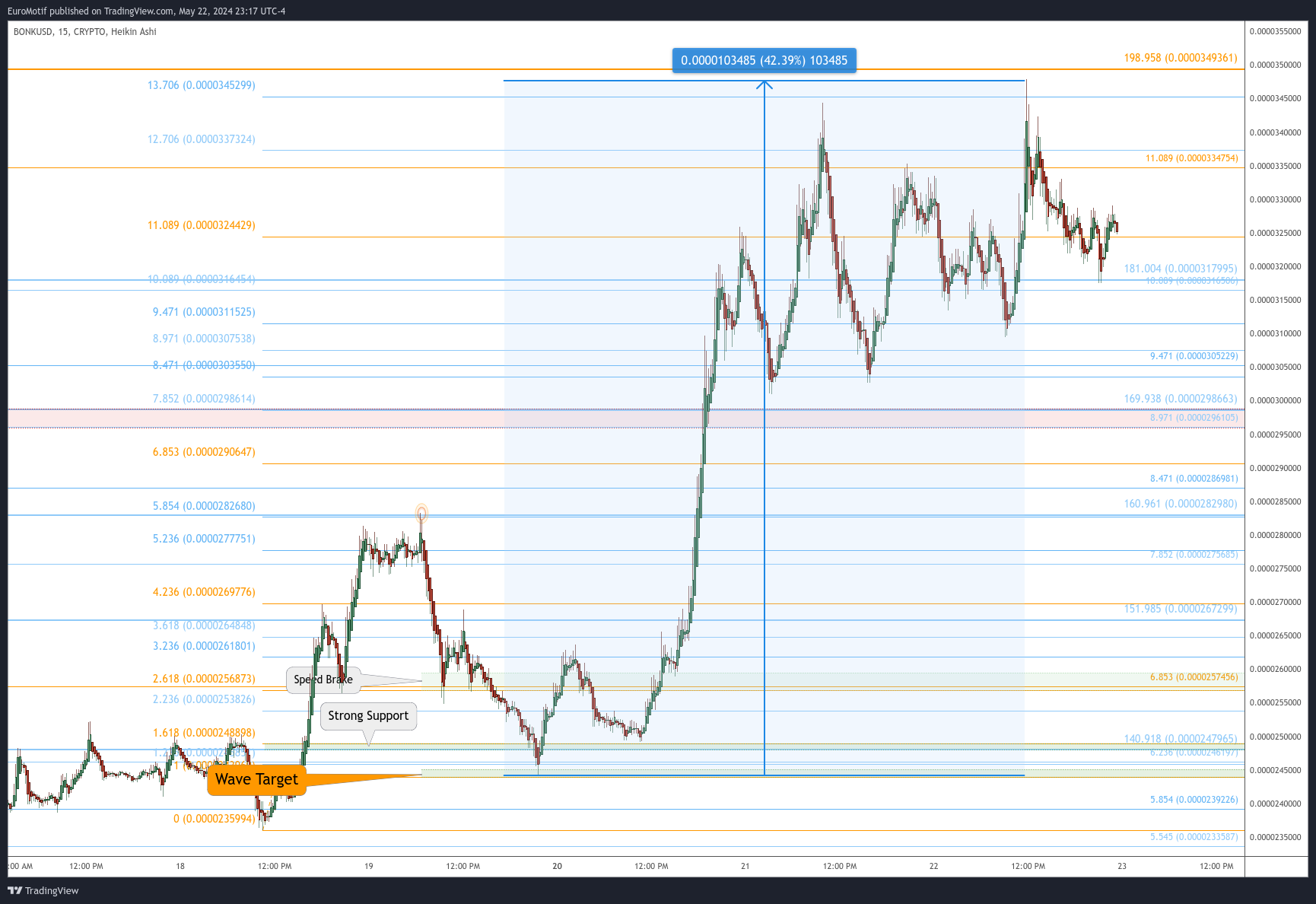Click right label 169.938 (0.0000298663)
Viewport: 1316px width, 904px height.
[x=1181, y=399]
